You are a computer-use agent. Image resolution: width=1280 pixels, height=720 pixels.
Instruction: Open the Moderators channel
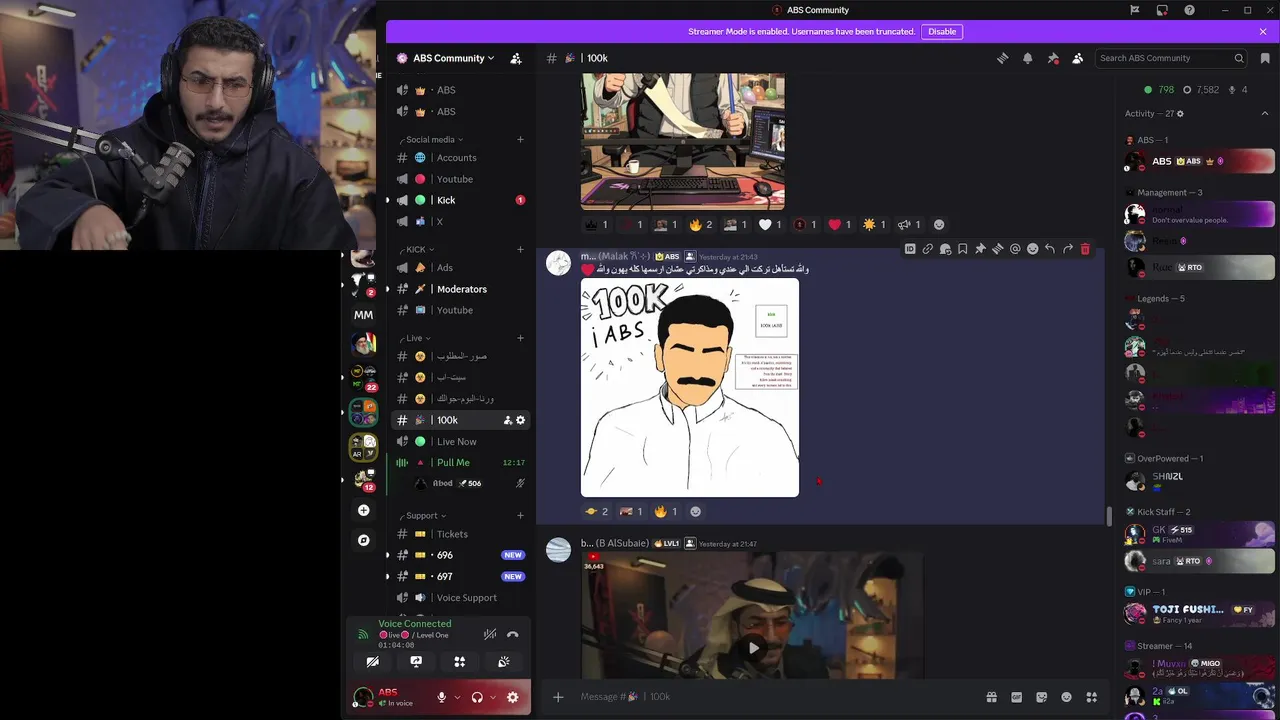click(461, 289)
